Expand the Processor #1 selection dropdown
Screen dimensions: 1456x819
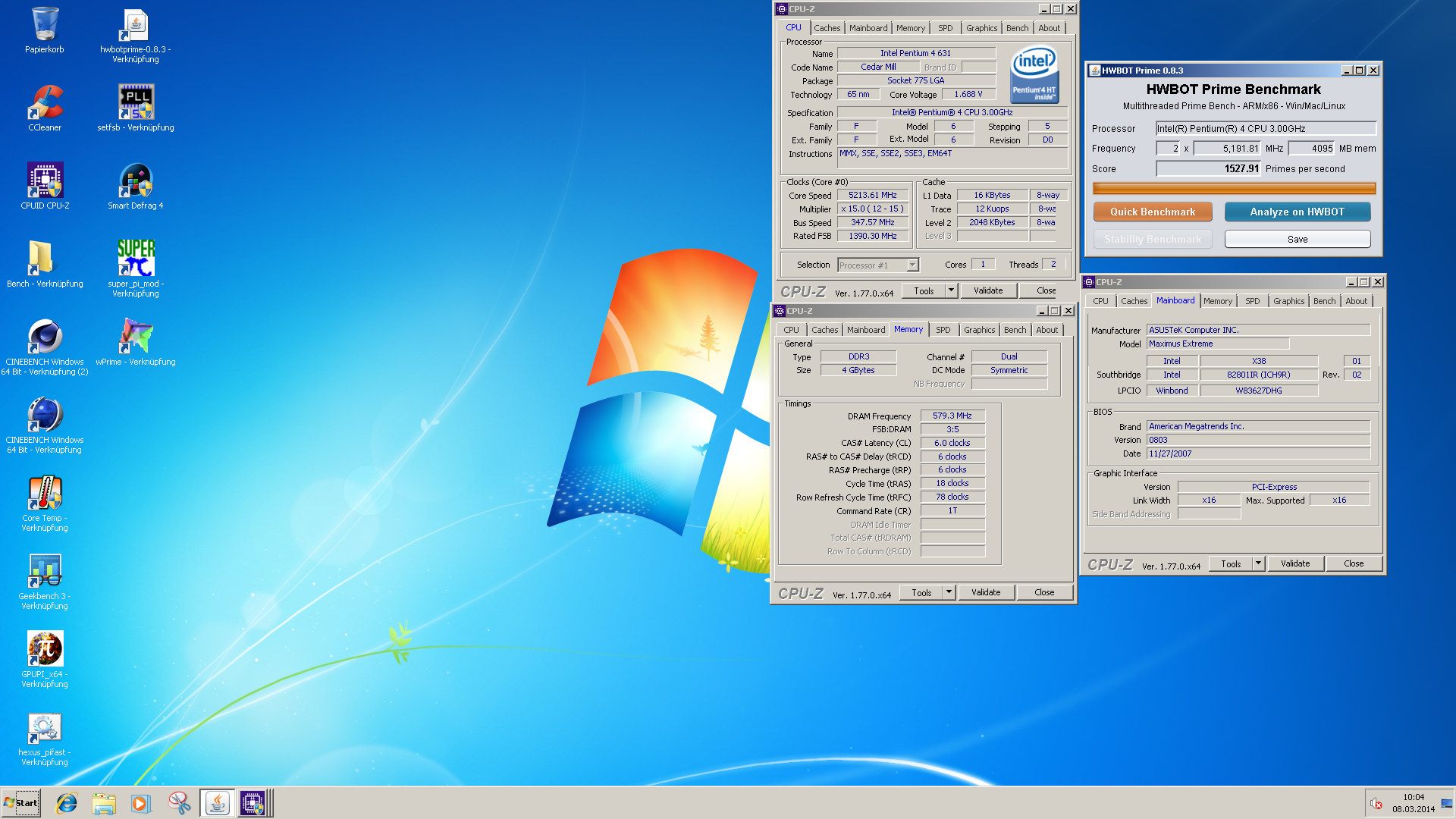pos(912,265)
